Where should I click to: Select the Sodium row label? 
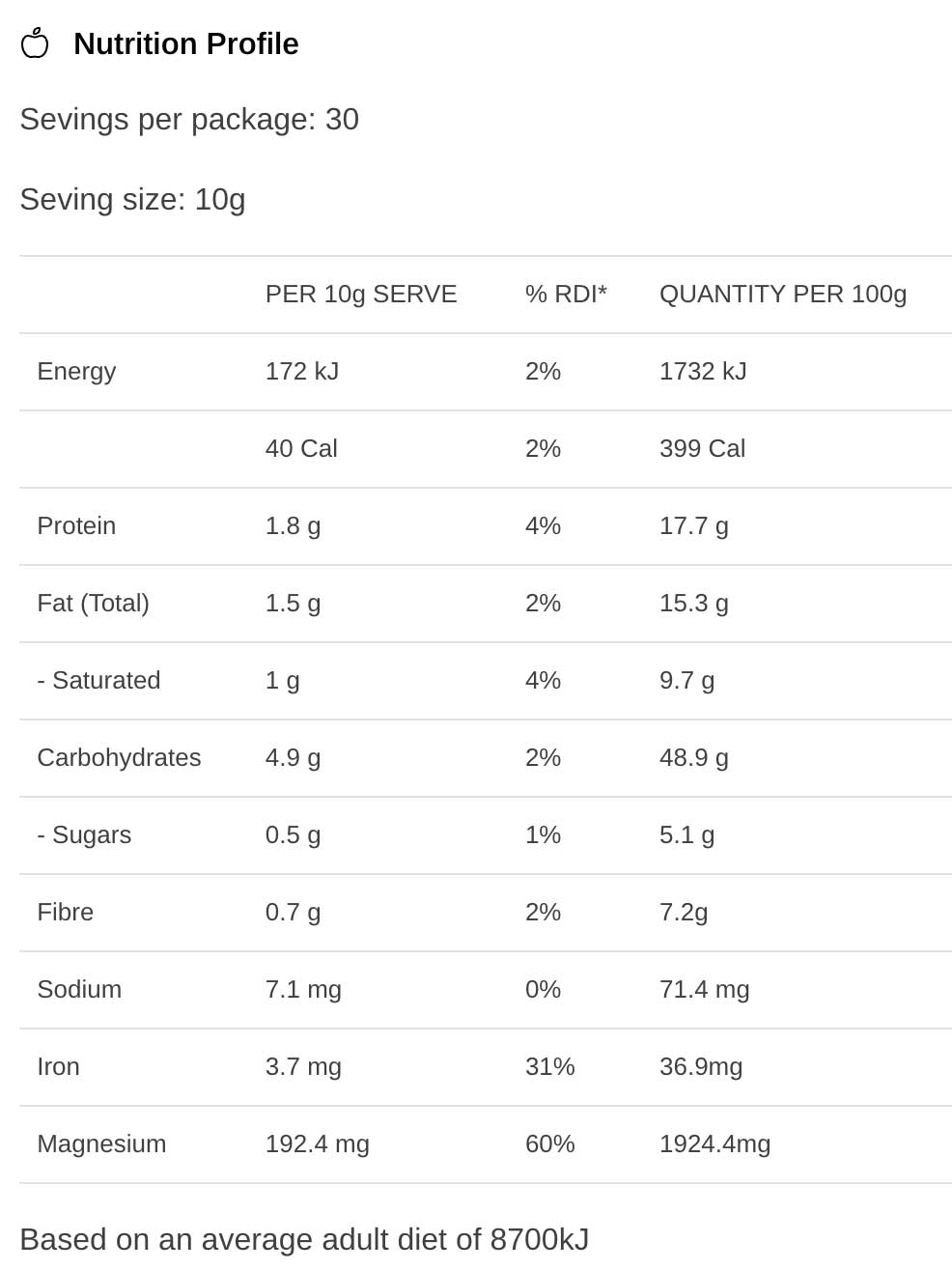79,989
